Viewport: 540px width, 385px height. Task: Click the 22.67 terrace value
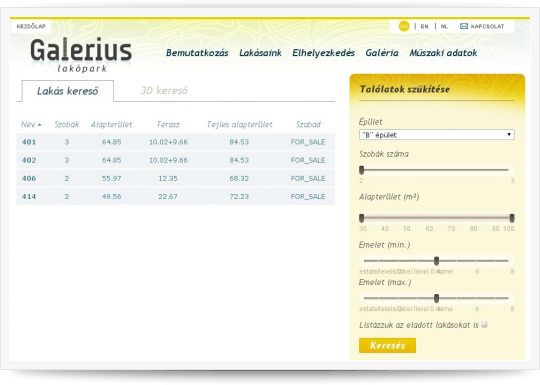(x=168, y=197)
